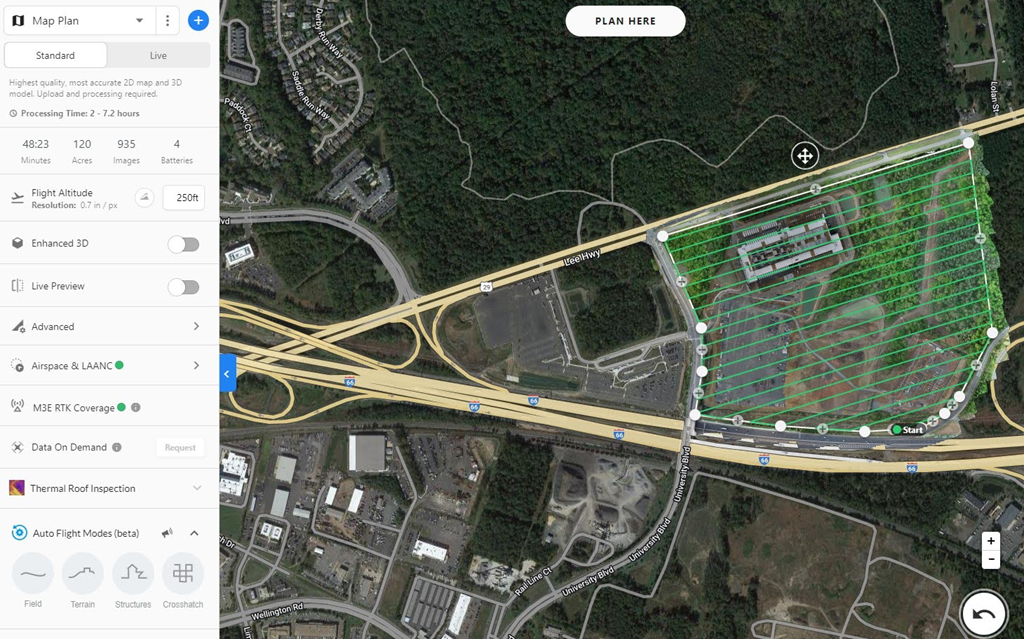Open the three-dot plan options menu
The image size is (1024, 639).
[x=167, y=21]
